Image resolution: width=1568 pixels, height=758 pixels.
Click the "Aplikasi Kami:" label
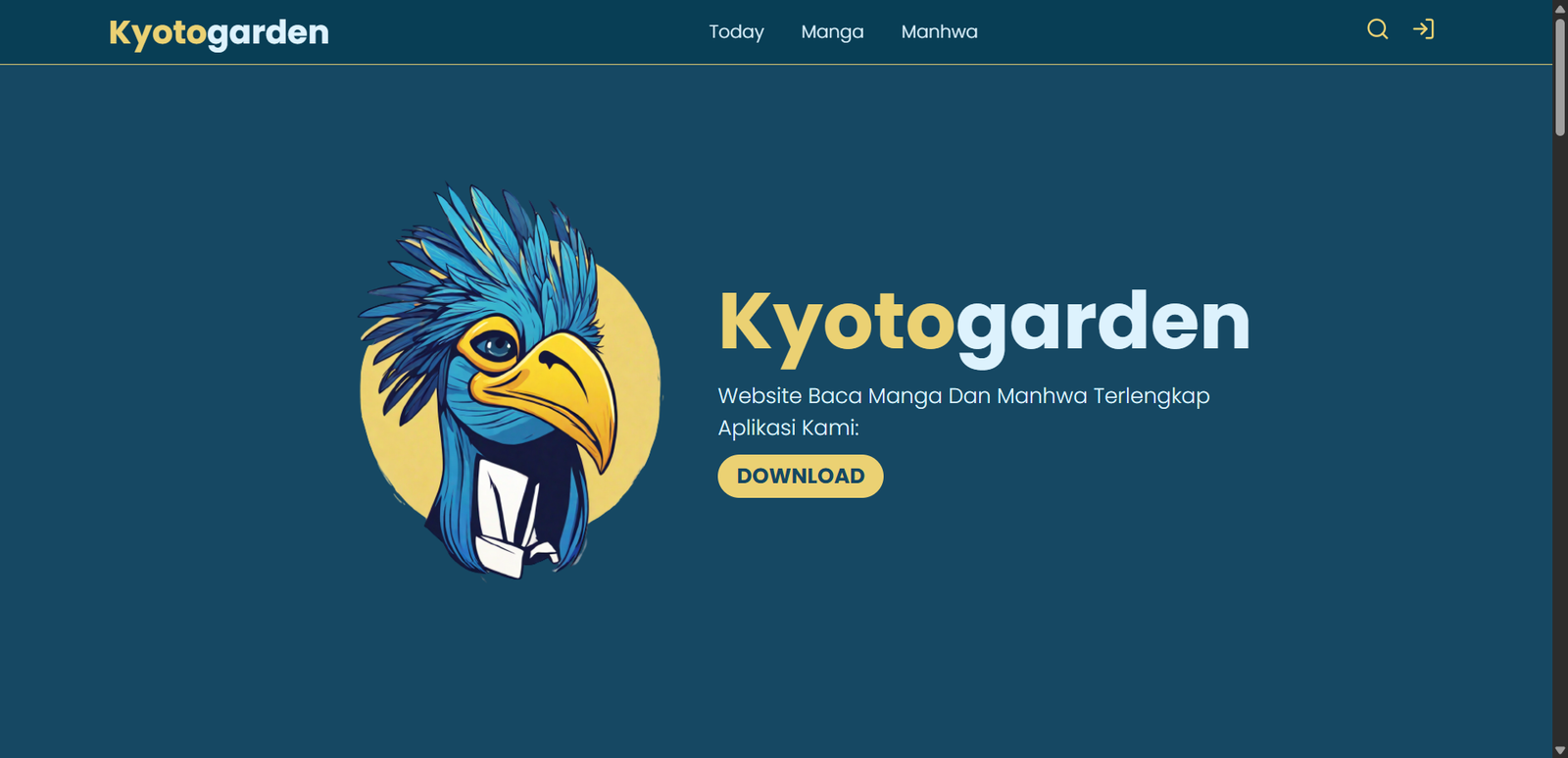click(x=788, y=428)
